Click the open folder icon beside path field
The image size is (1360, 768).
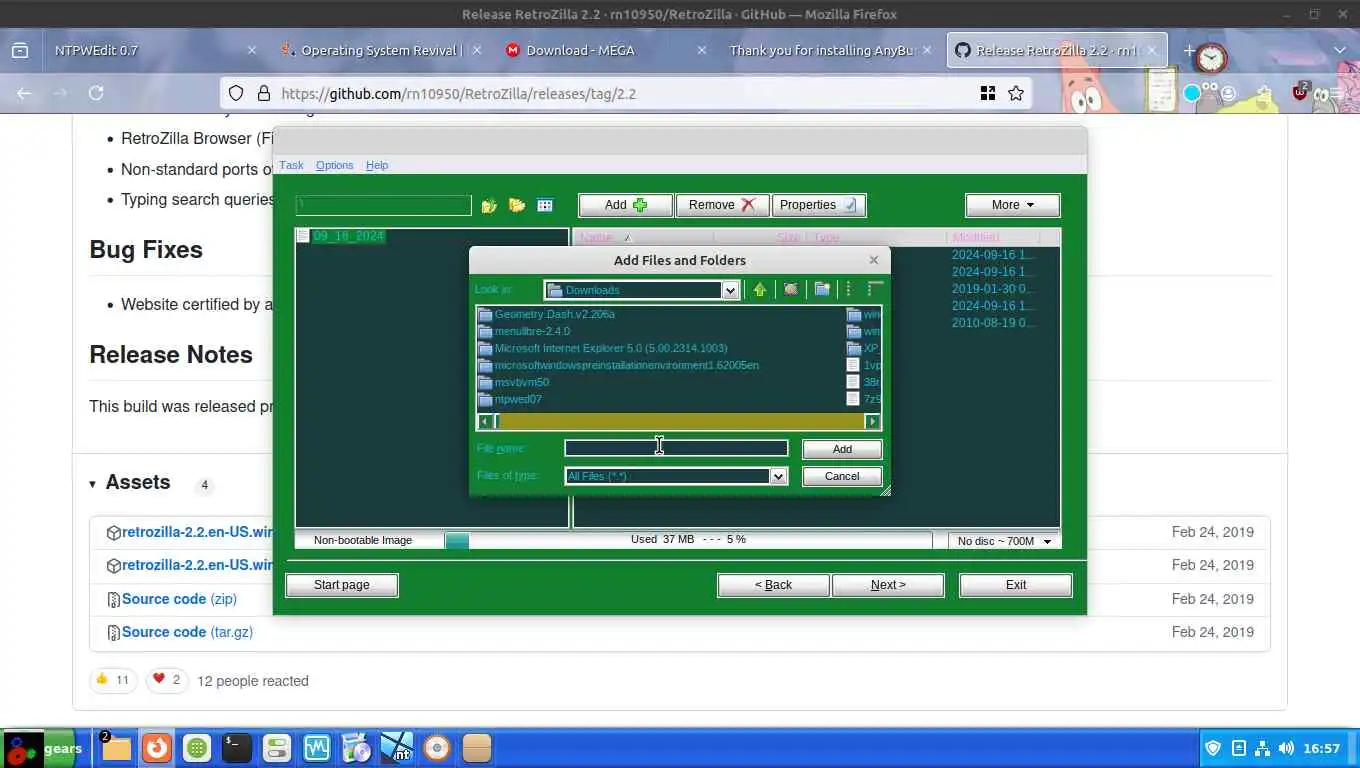[517, 205]
